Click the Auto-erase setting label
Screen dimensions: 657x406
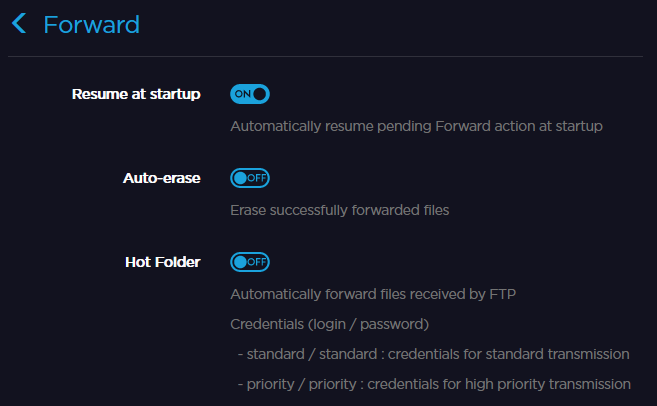(x=161, y=178)
